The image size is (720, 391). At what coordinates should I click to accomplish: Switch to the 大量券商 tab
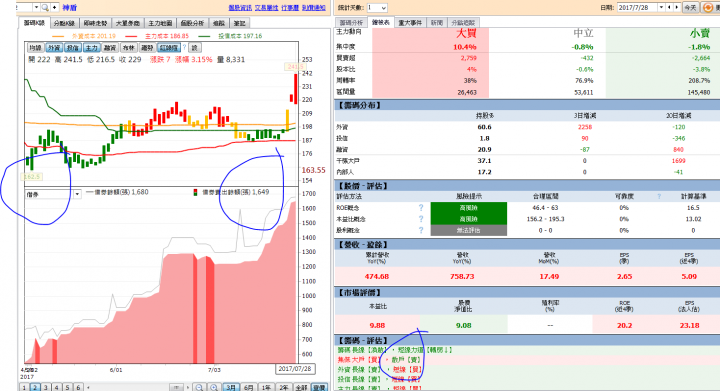point(127,23)
